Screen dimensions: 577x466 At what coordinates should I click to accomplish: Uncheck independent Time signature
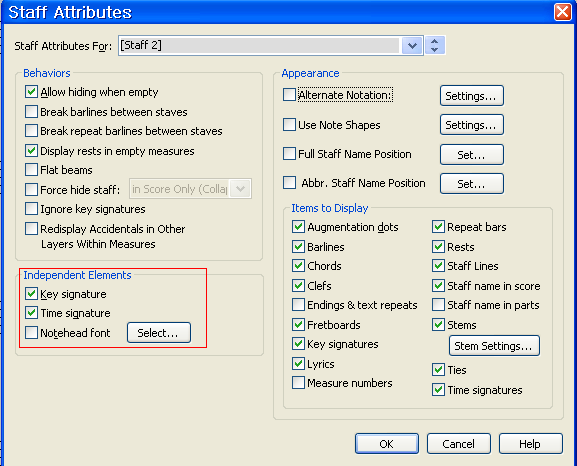point(31,313)
